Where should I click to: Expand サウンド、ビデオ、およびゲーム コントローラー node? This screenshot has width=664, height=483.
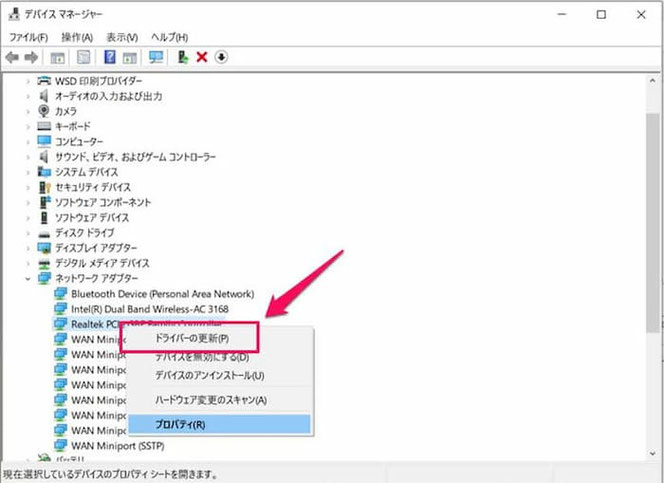(x=28, y=157)
